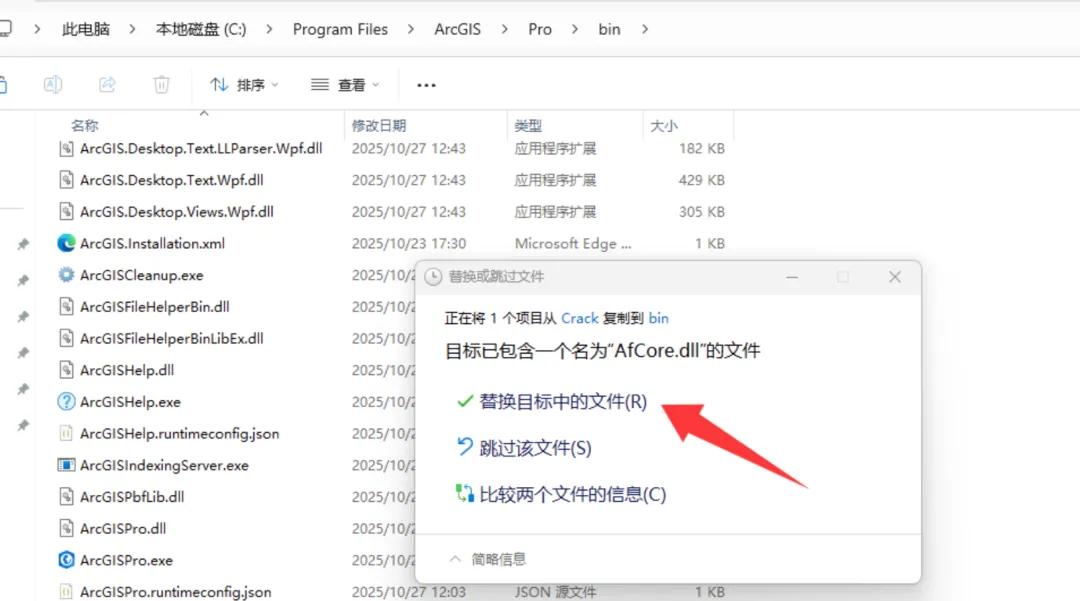The image size is (1080, 601).
Task: Click the bin destination link in dialog
Action: click(x=658, y=318)
